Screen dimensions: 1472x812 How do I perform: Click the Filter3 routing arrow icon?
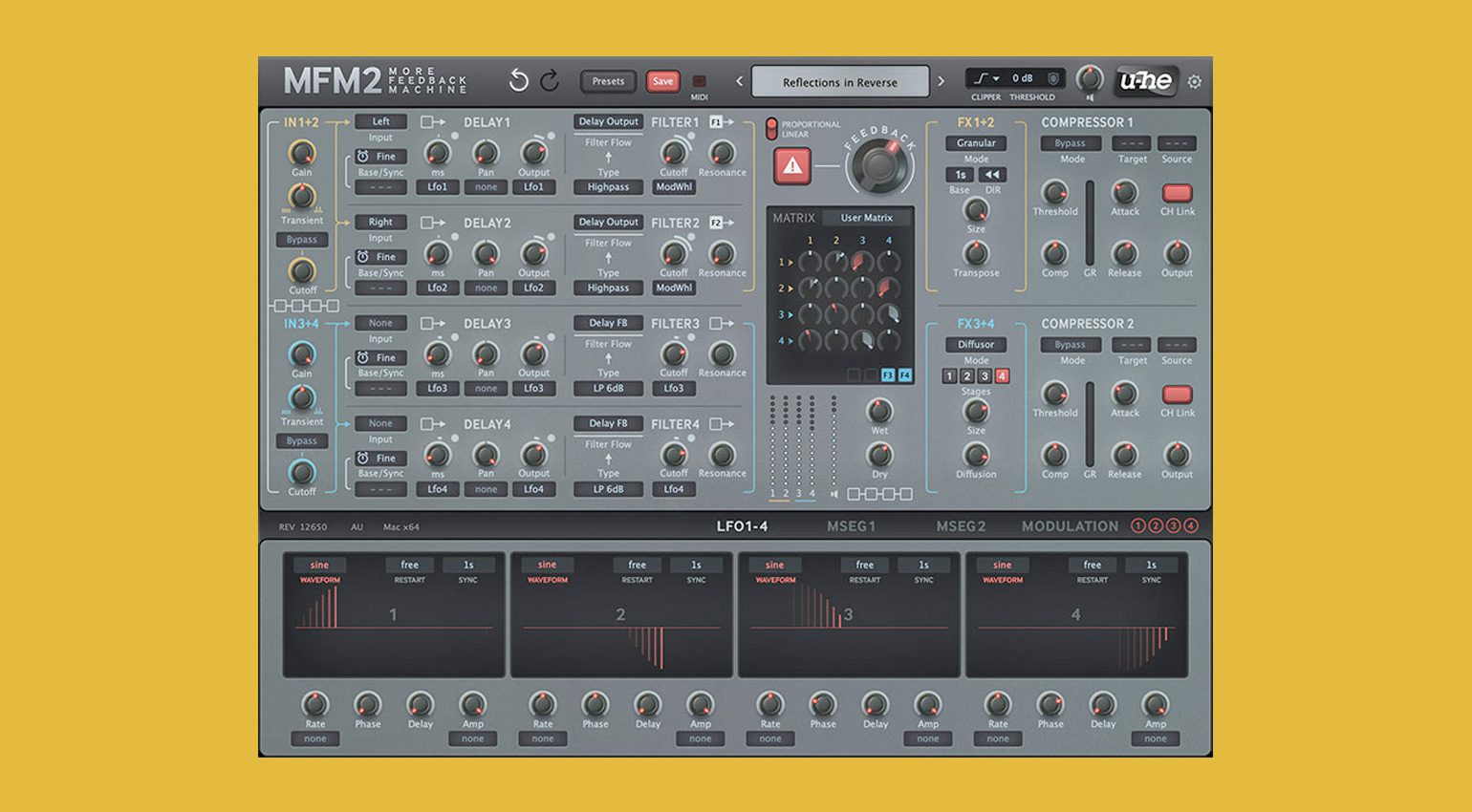click(x=722, y=323)
